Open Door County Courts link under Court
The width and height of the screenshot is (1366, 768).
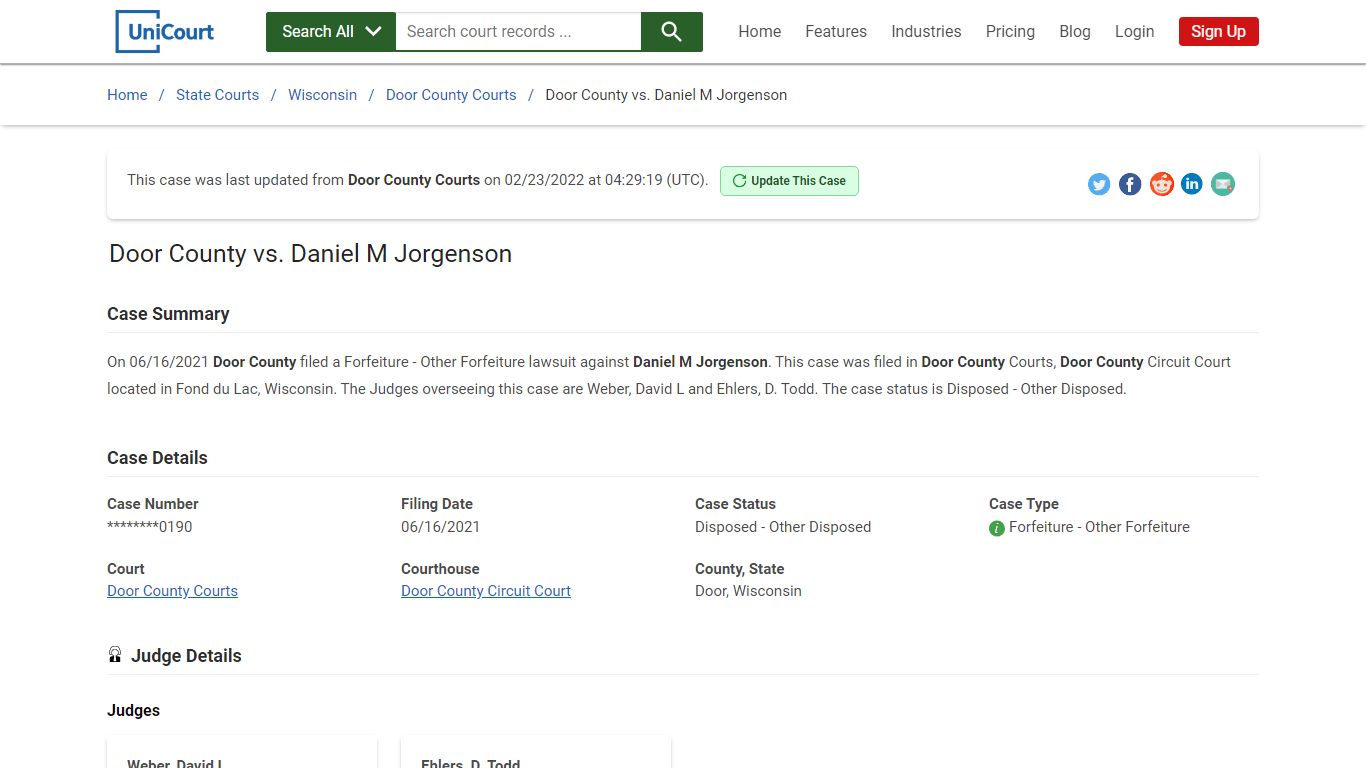[x=172, y=591]
